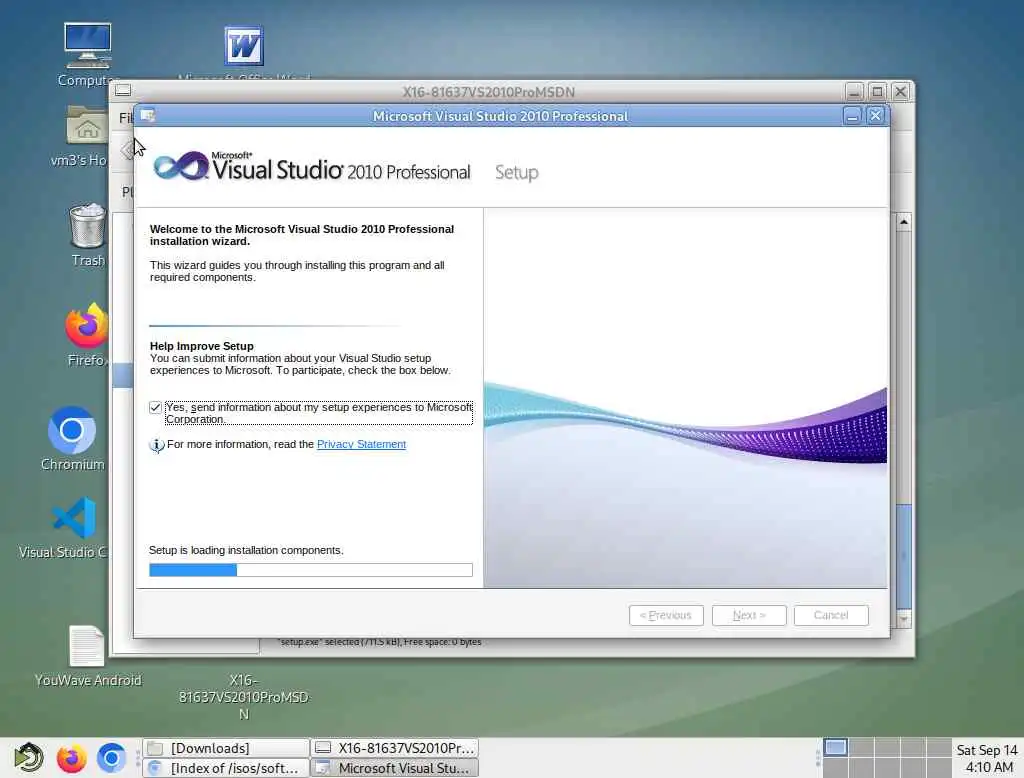Minimize the Visual Studio 2010 setup window
Viewport: 1024px width, 778px height.
(853, 116)
